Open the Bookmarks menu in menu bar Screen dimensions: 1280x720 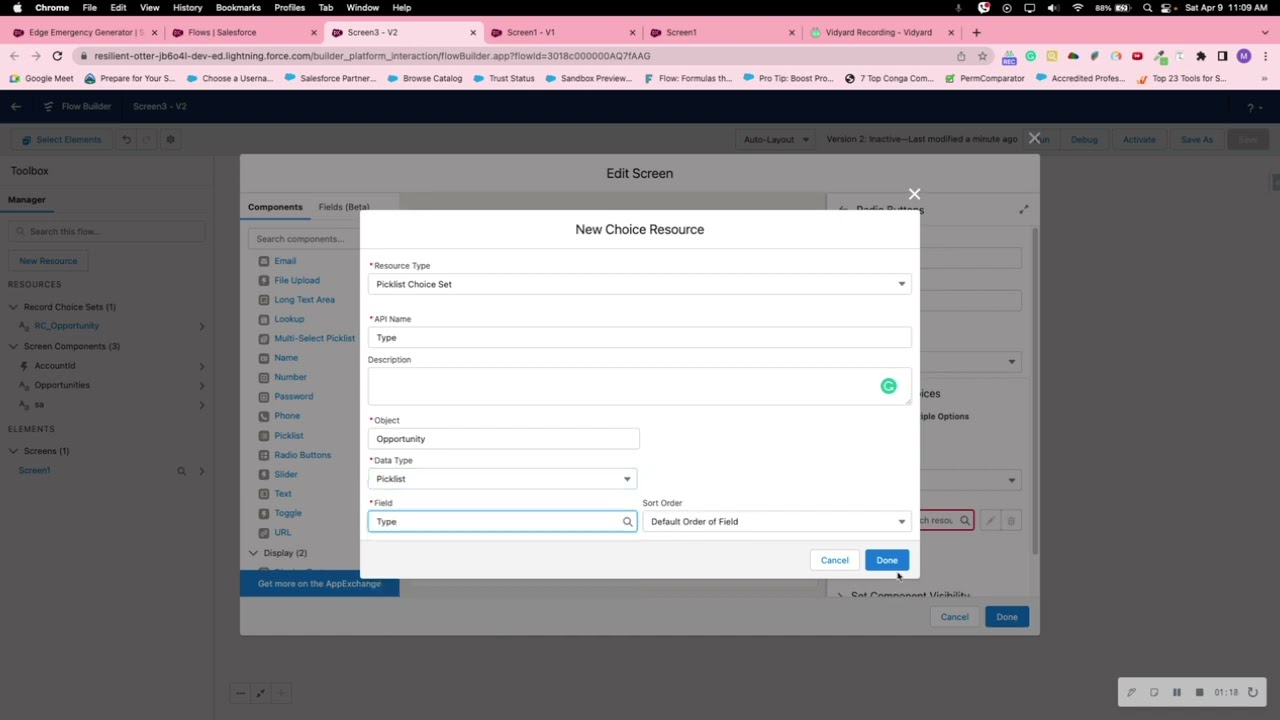(238, 7)
